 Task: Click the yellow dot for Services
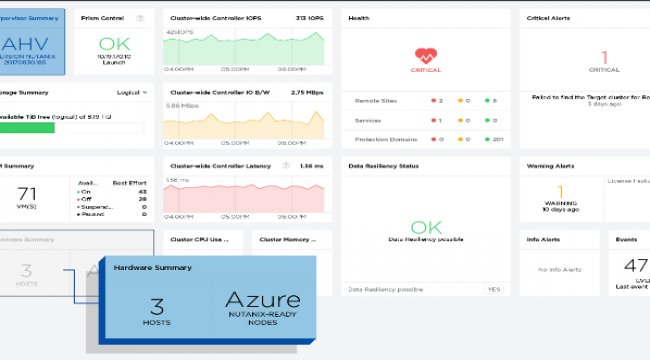[460, 120]
